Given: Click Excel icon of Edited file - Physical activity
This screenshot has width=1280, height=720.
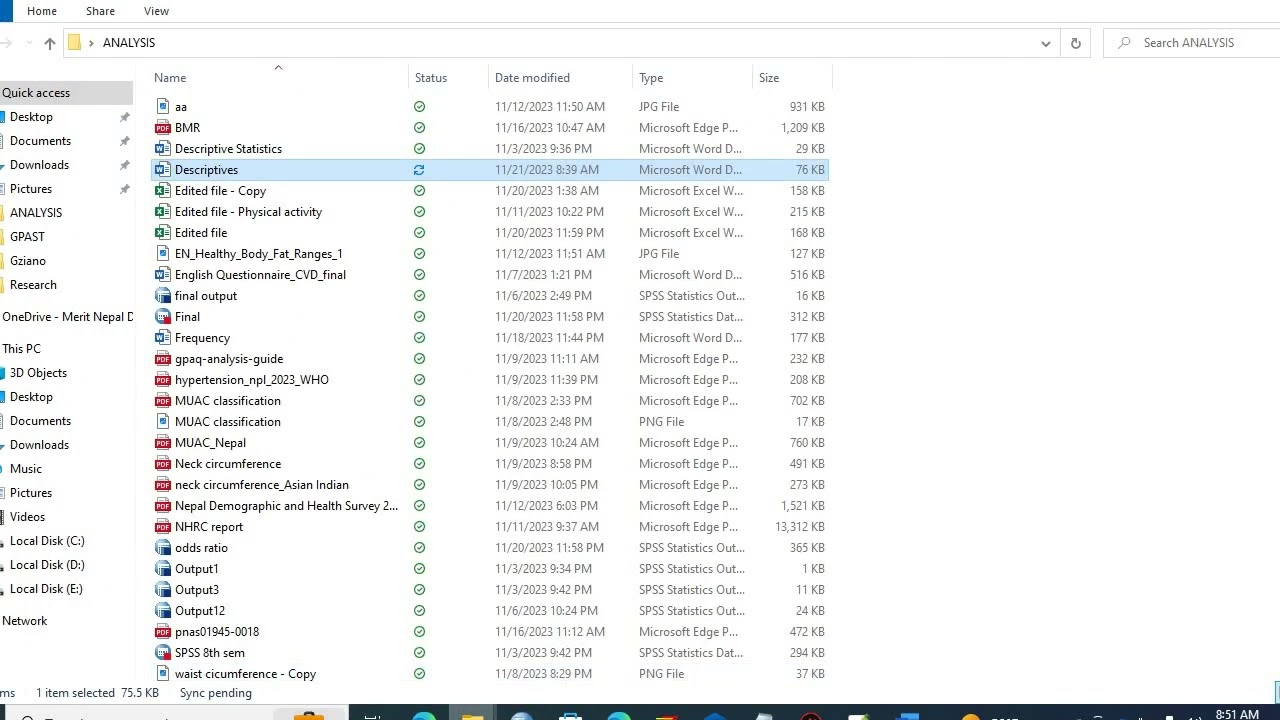Looking at the screenshot, I should [x=162, y=212].
